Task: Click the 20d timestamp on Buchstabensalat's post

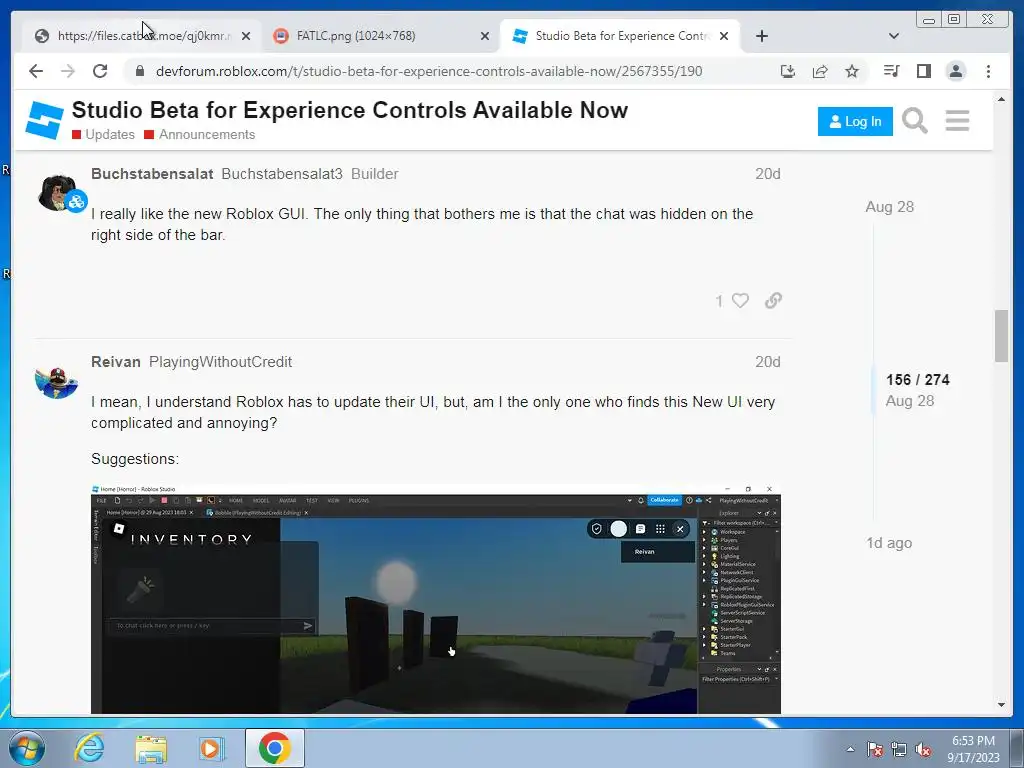Action: tap(767, 174)
